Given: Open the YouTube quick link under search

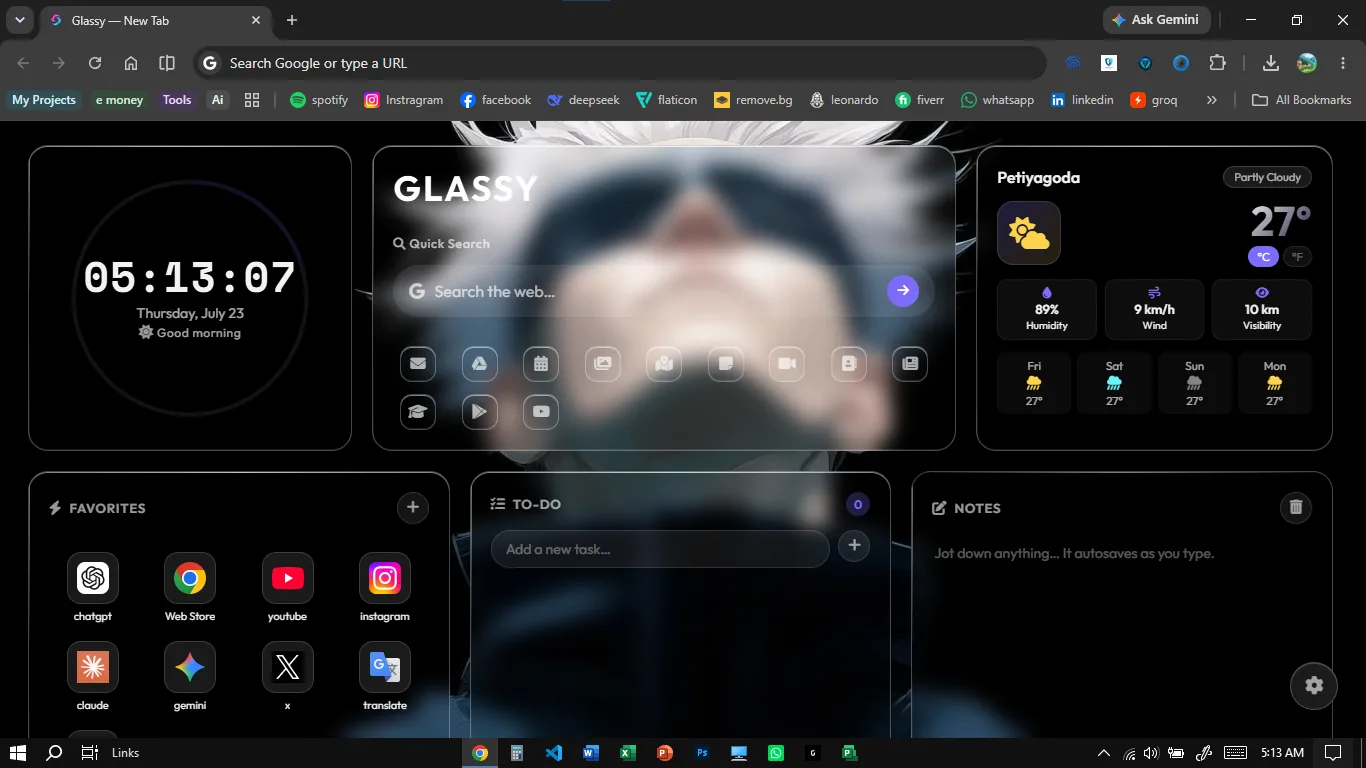Looking at the screenshot, I should 541,411.
